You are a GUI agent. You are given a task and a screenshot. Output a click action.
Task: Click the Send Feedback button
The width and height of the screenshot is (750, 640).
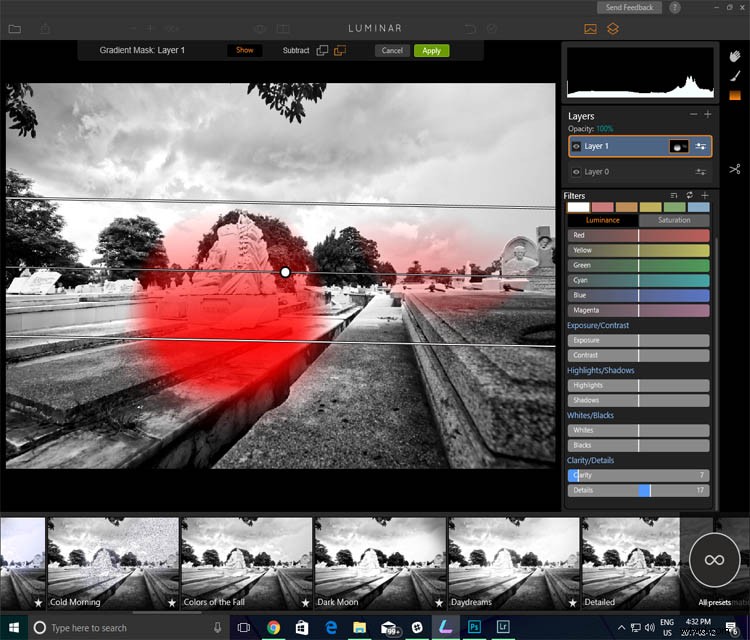(x=629, y=7)
